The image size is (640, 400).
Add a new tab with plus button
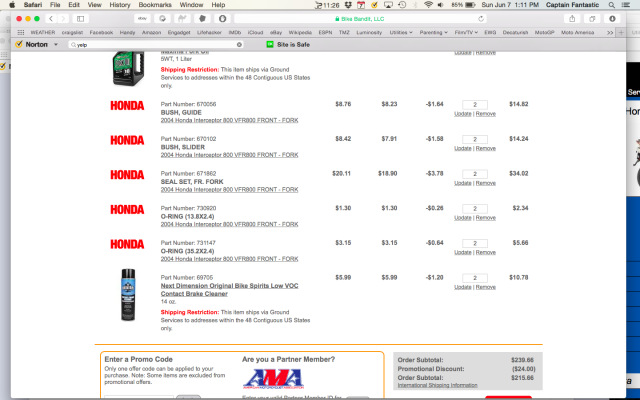(x=621, y=32)
